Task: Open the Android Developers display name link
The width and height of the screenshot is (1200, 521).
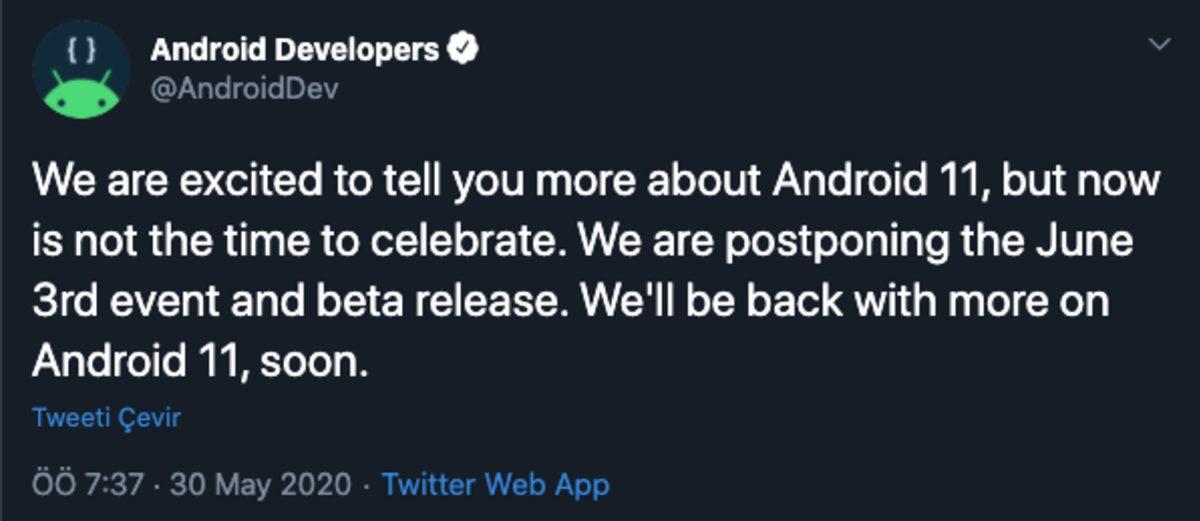Action: [x=295, y=49]
